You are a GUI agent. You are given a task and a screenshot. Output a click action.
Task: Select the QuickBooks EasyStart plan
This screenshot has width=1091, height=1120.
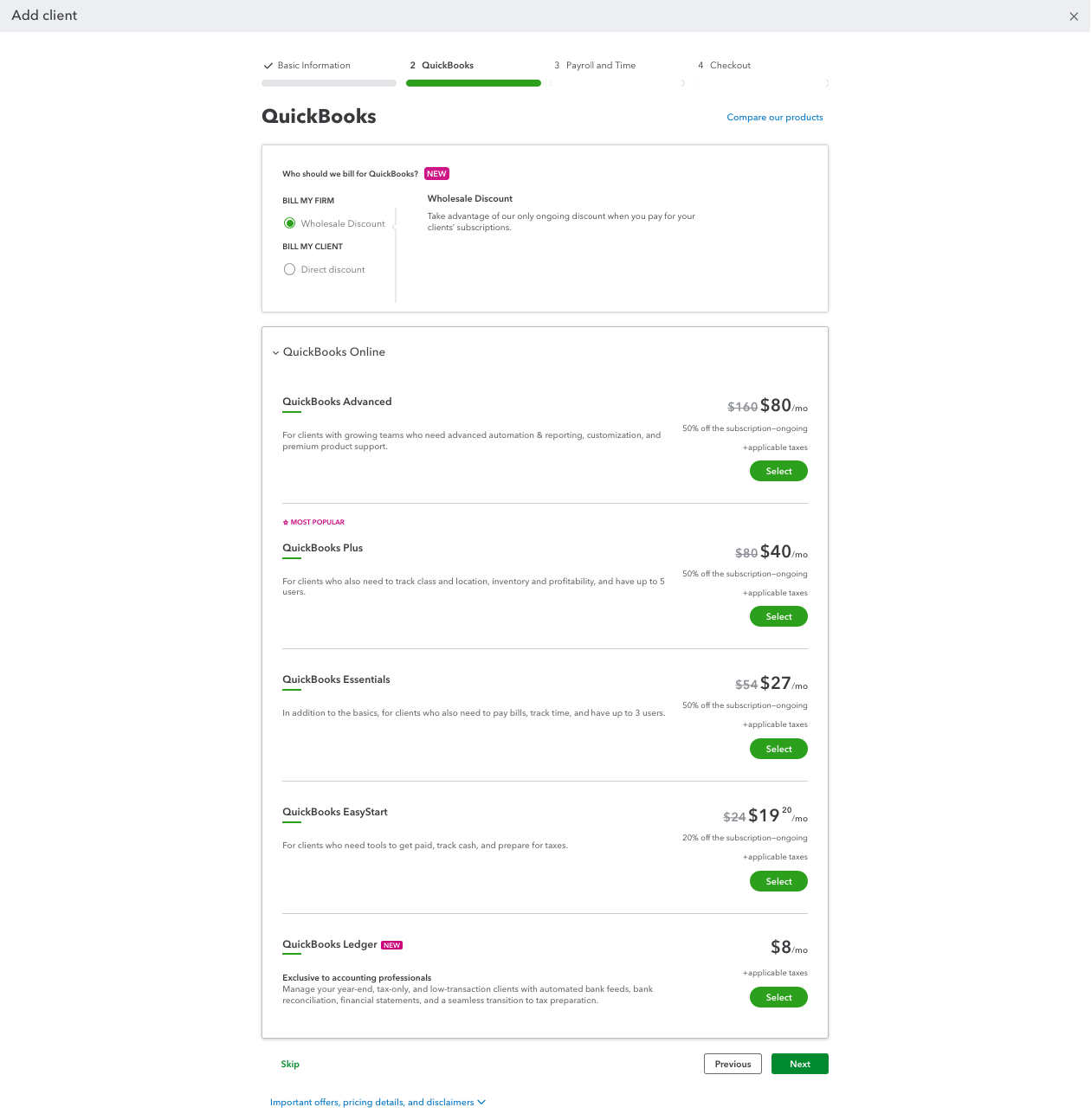pyautogui.click(x=778, y=881)
